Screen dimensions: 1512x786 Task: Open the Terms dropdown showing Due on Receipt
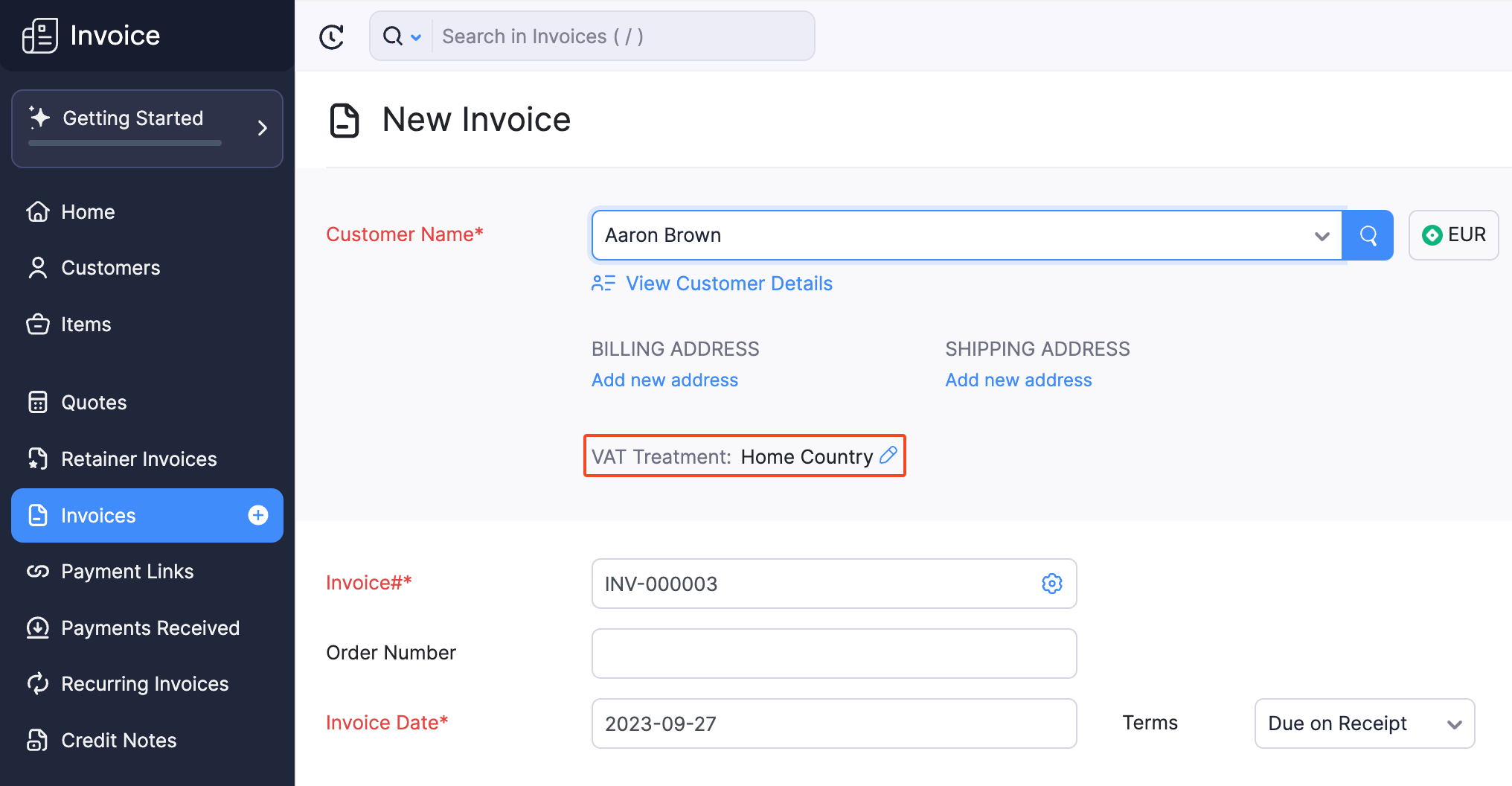(1364, 723)
